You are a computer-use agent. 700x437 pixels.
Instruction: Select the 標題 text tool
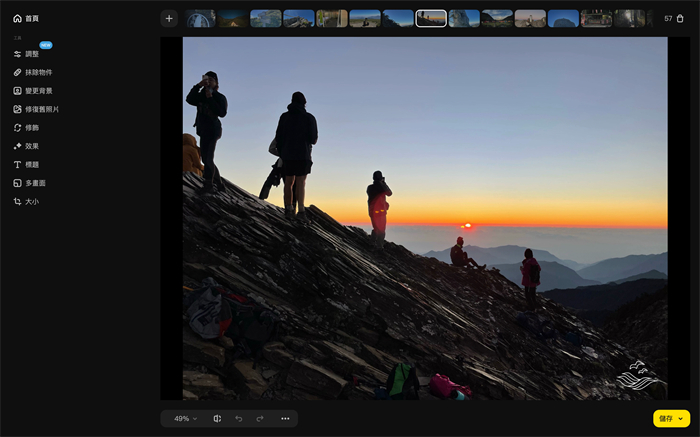(x=32, y=164)
